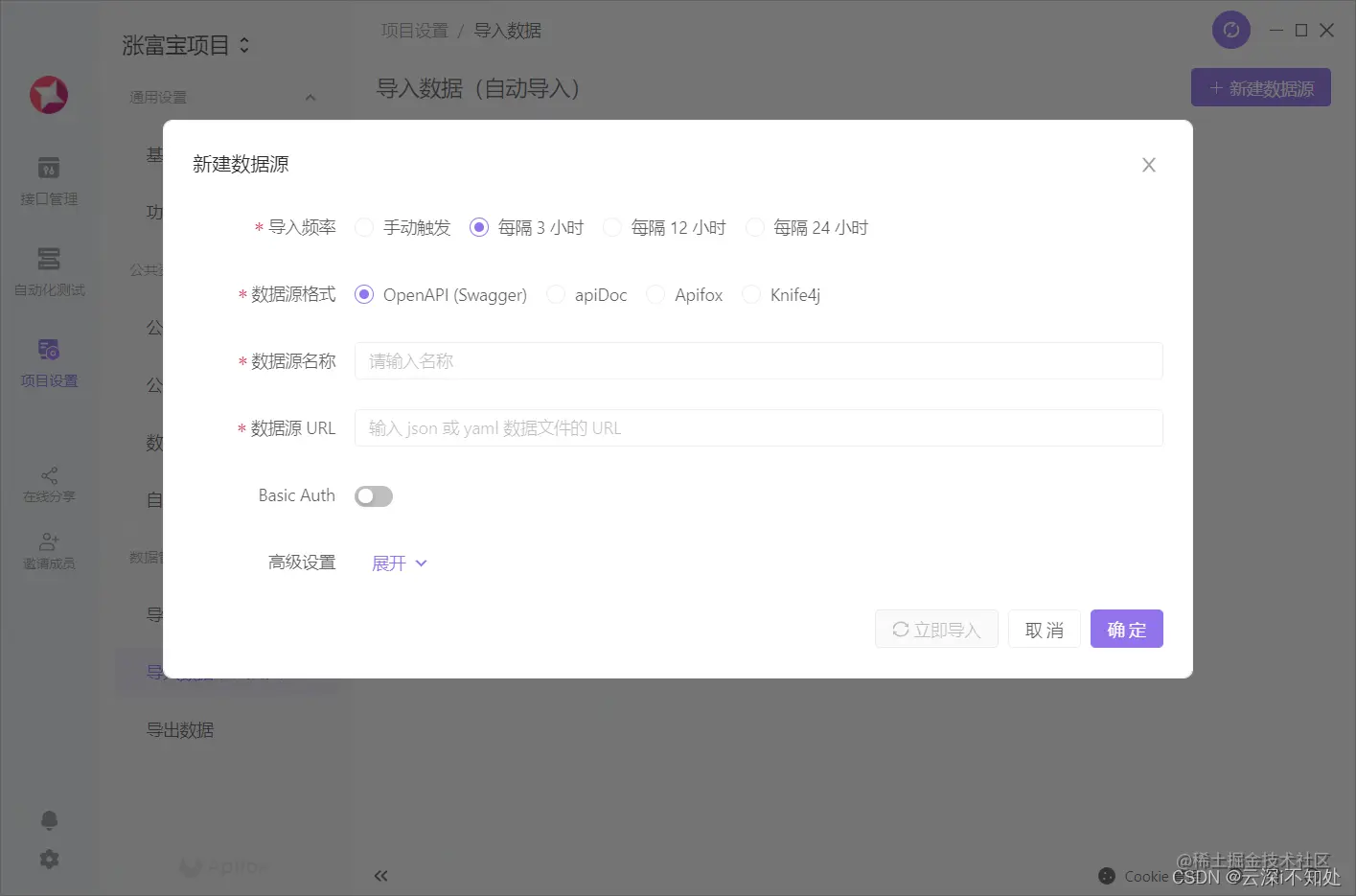Click 取消 to cancel the dialog
1356x896 pixels.
coord(1045,630)
